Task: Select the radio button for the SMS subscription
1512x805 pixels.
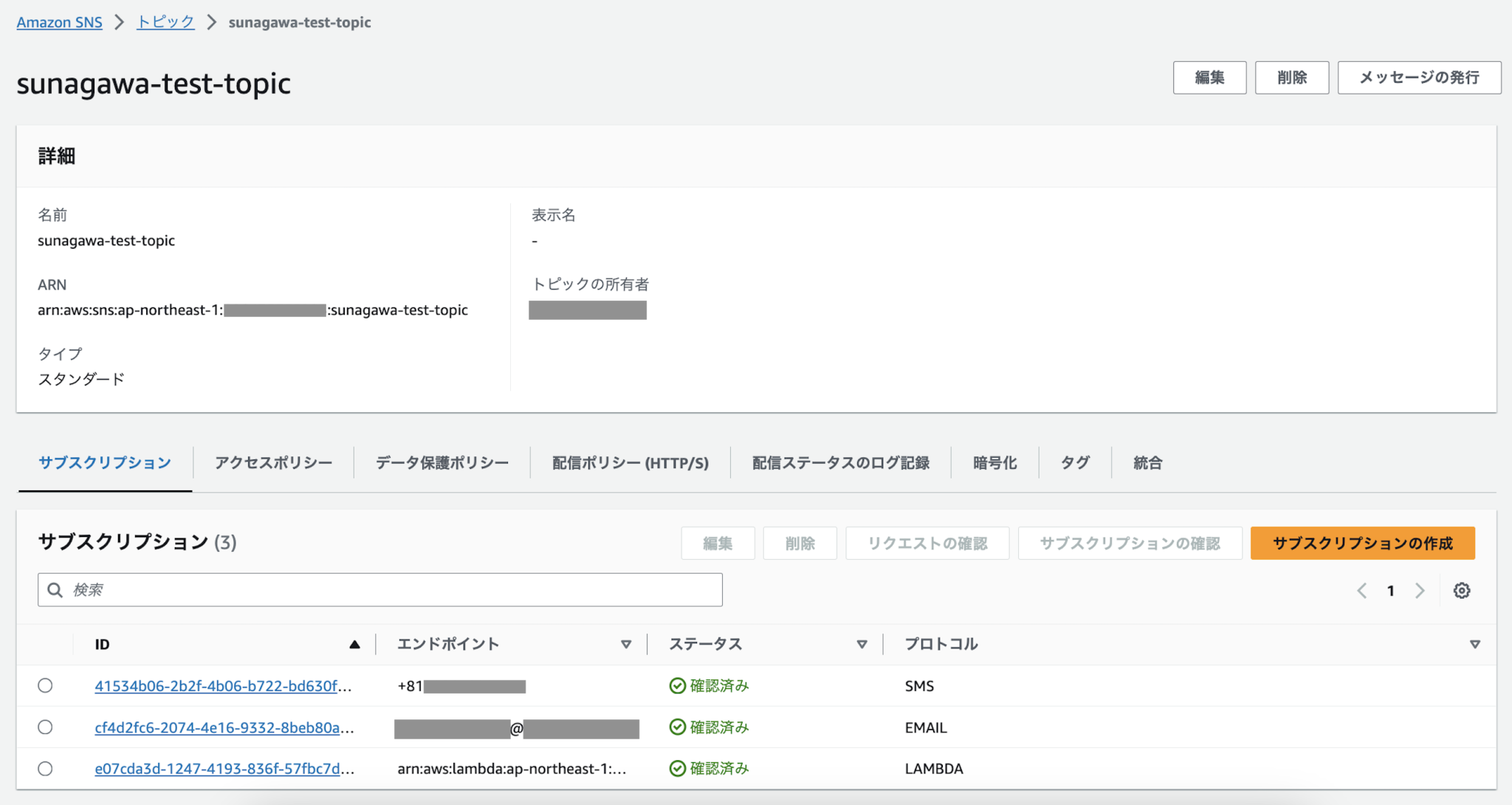Action: point(45,685)
